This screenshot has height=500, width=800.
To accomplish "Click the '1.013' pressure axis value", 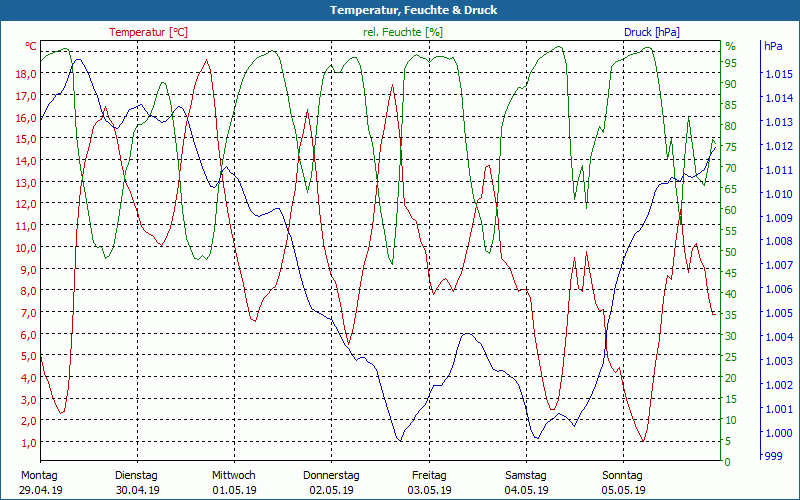I will pos(779,122).
